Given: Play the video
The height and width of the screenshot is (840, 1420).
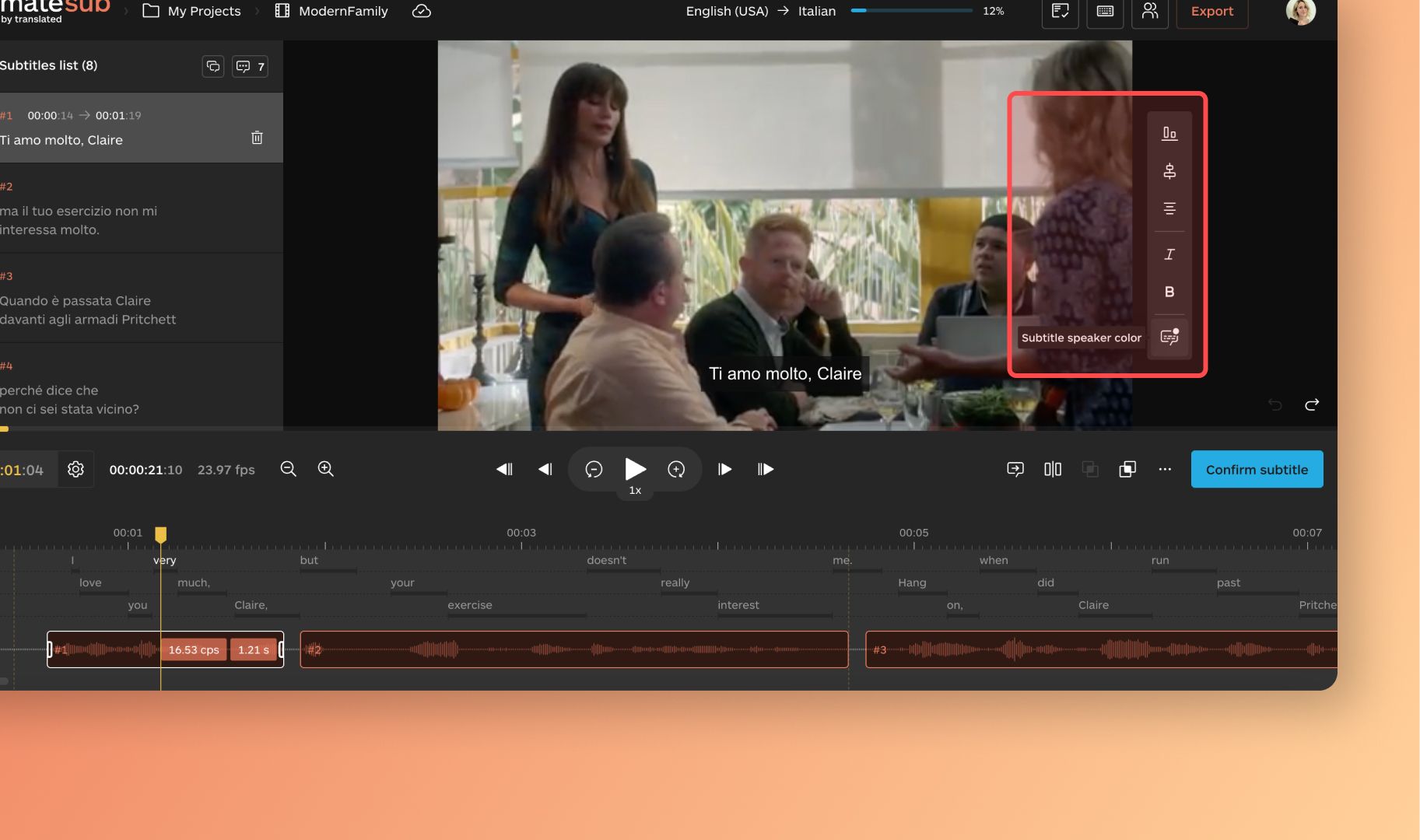Looking at the screenshot, I should click(635, 469).
